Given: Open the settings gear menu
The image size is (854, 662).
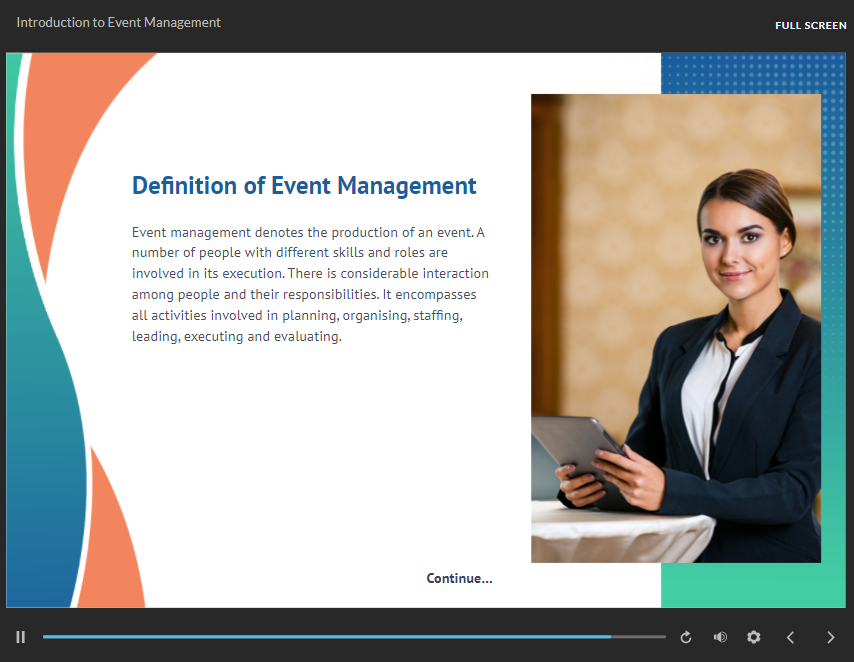Looking at the screenshot, I should [x=754, y=637].
